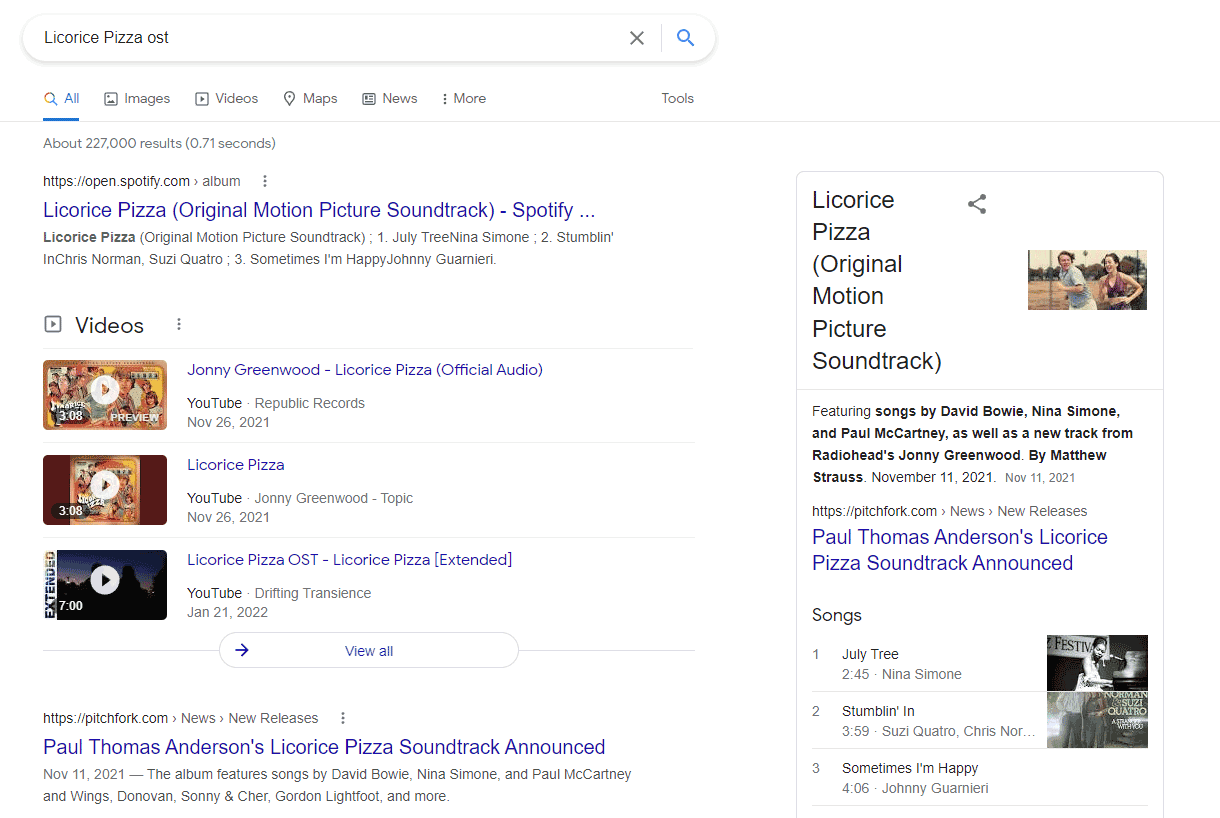Click the Songs heading in the knowledge panel
The width and height of the screenshot is (1220, 818).
[x=837, y=615]
